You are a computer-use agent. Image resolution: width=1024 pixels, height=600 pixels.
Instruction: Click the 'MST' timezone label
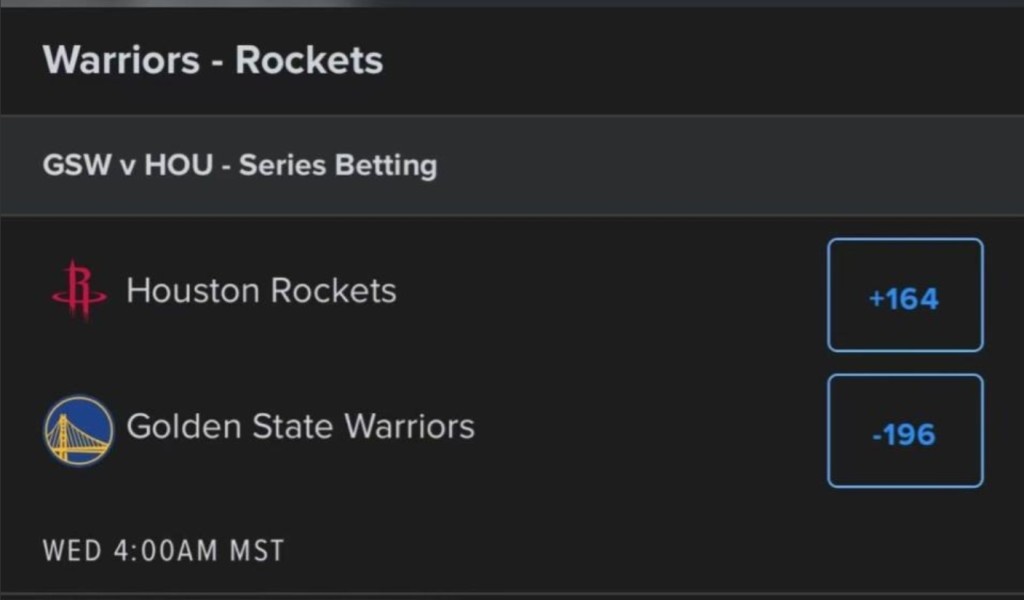[x=259, y=550]
